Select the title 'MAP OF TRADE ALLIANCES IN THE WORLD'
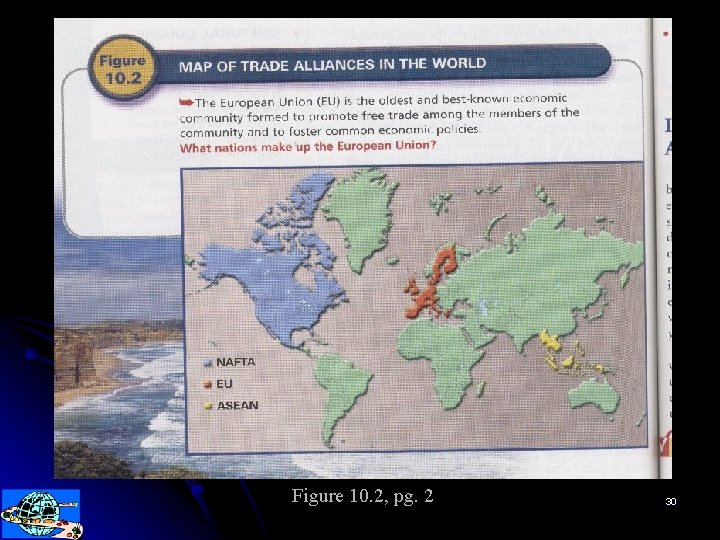720x540 pixels. tap(332, 64)
